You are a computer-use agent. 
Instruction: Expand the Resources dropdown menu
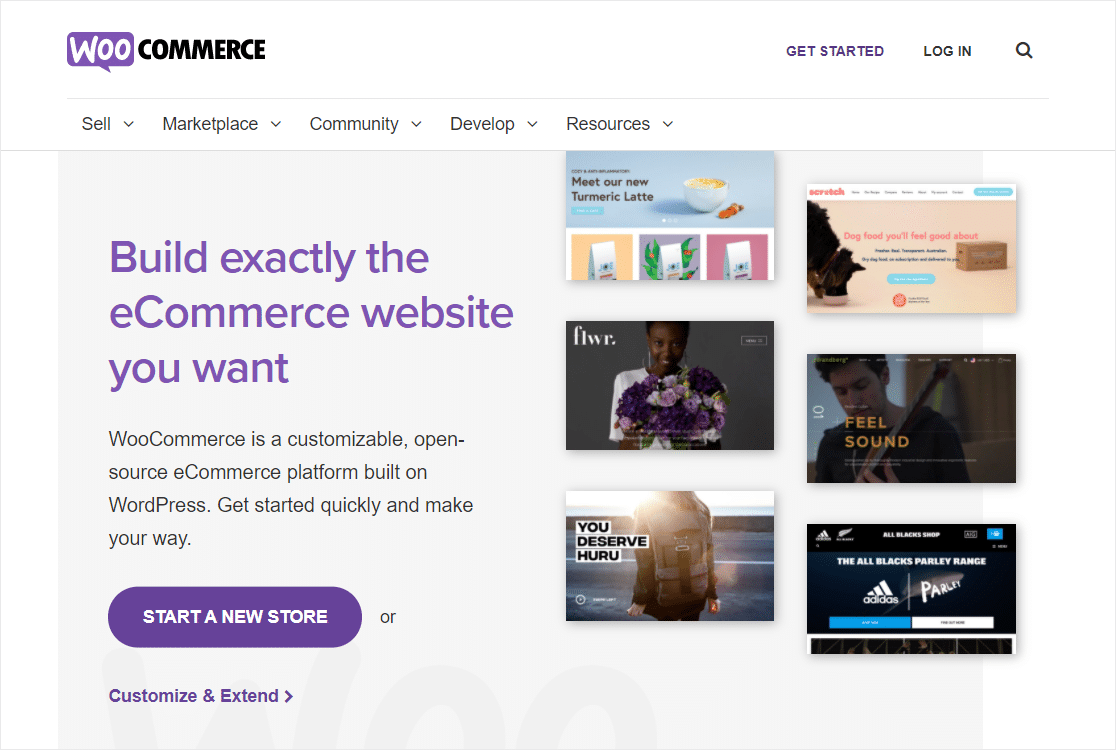(x=619, y=124)
